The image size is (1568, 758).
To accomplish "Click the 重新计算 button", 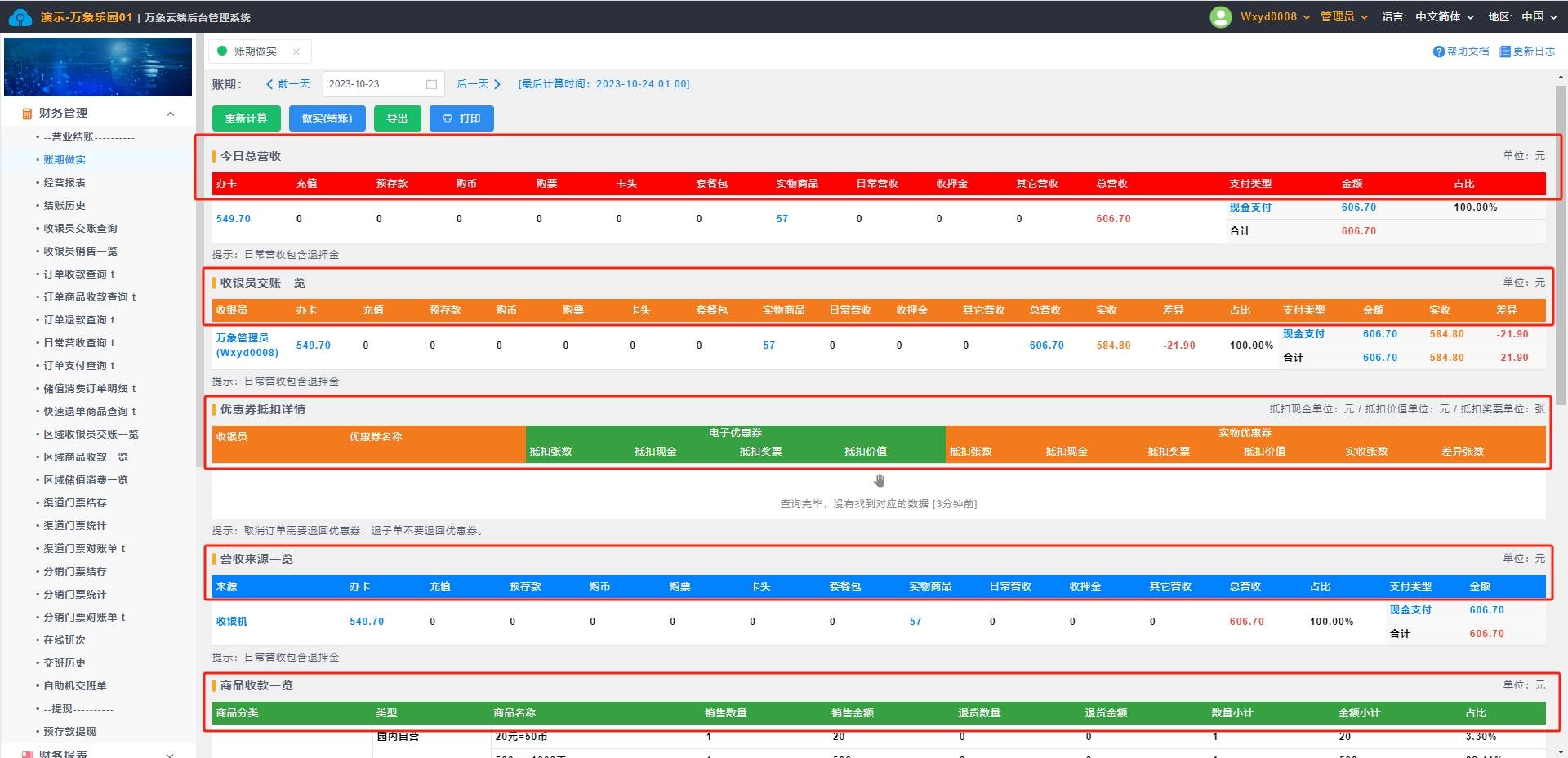I will click(x=246, y=118).
